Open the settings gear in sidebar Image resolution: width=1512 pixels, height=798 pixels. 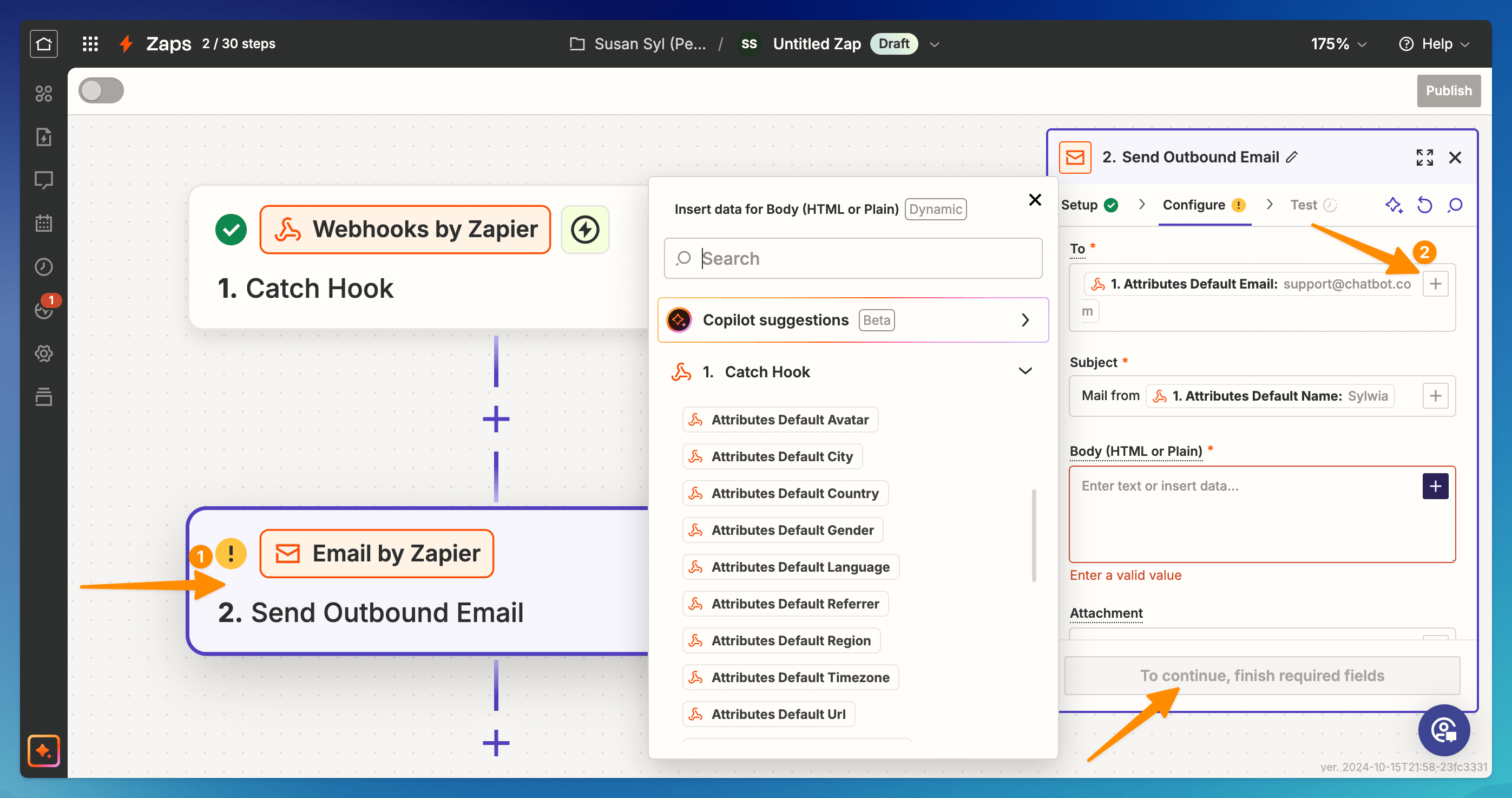point(43,354)
